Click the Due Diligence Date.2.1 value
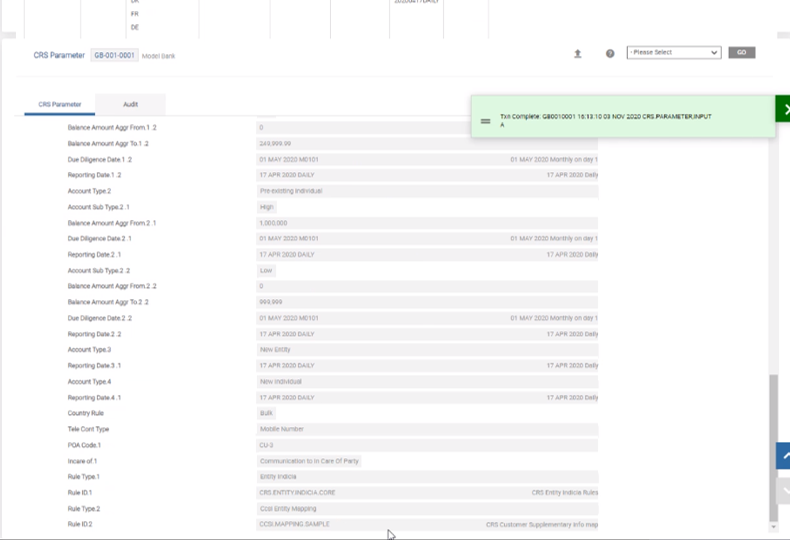790x540 pixels. click(x=427, y=238)
